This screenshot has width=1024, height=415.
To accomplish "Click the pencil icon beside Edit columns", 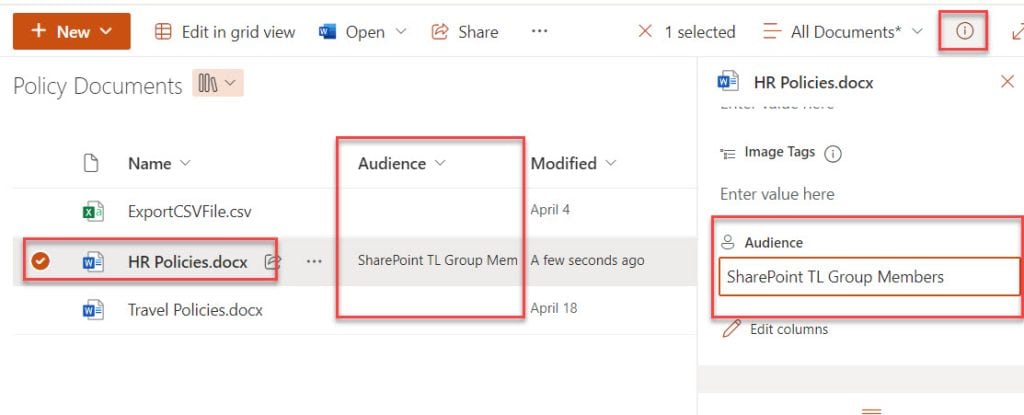I will pyautogui.click(x=732, y=328).
